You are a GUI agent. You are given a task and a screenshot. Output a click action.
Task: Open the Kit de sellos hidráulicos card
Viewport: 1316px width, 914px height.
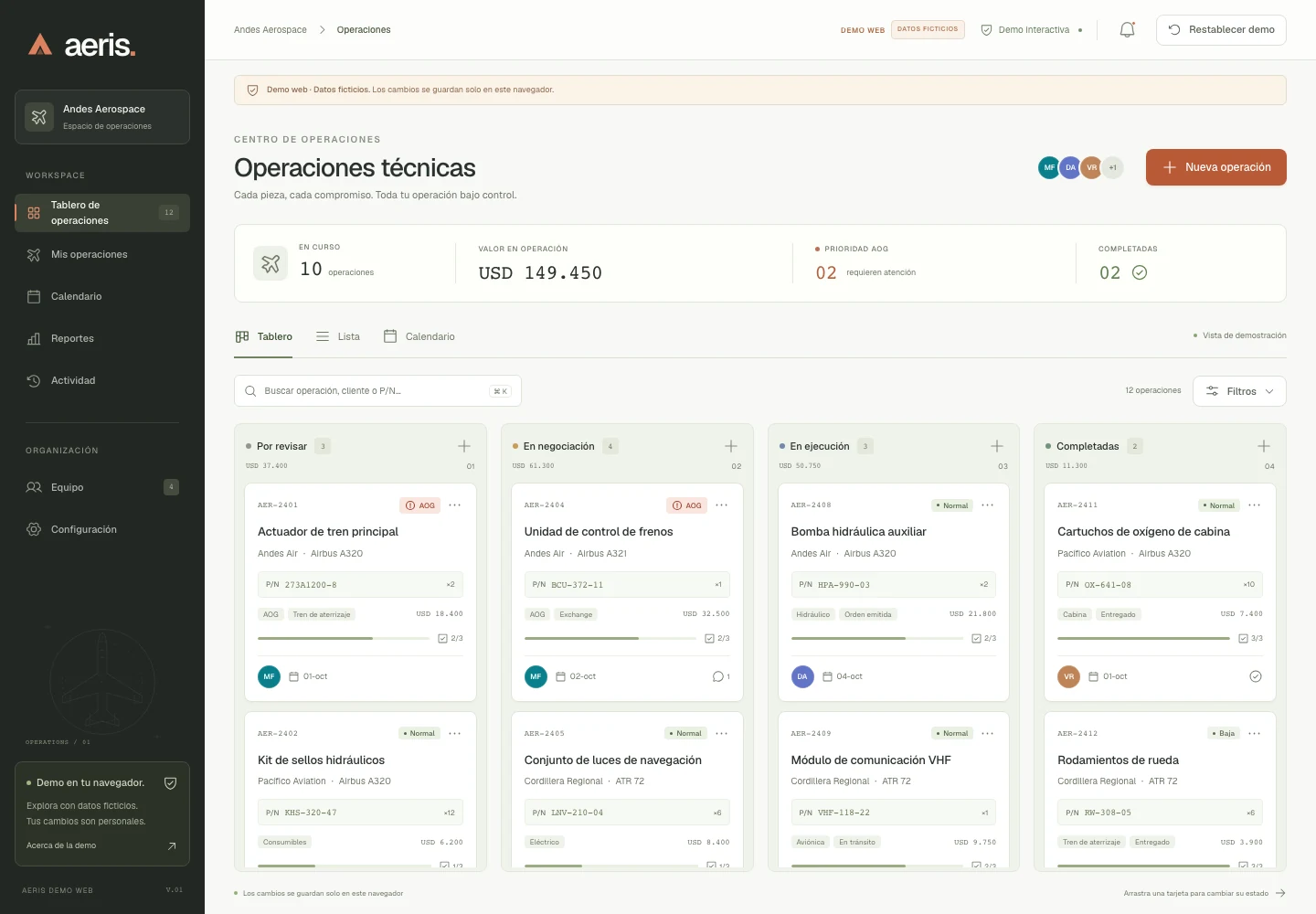360,792
